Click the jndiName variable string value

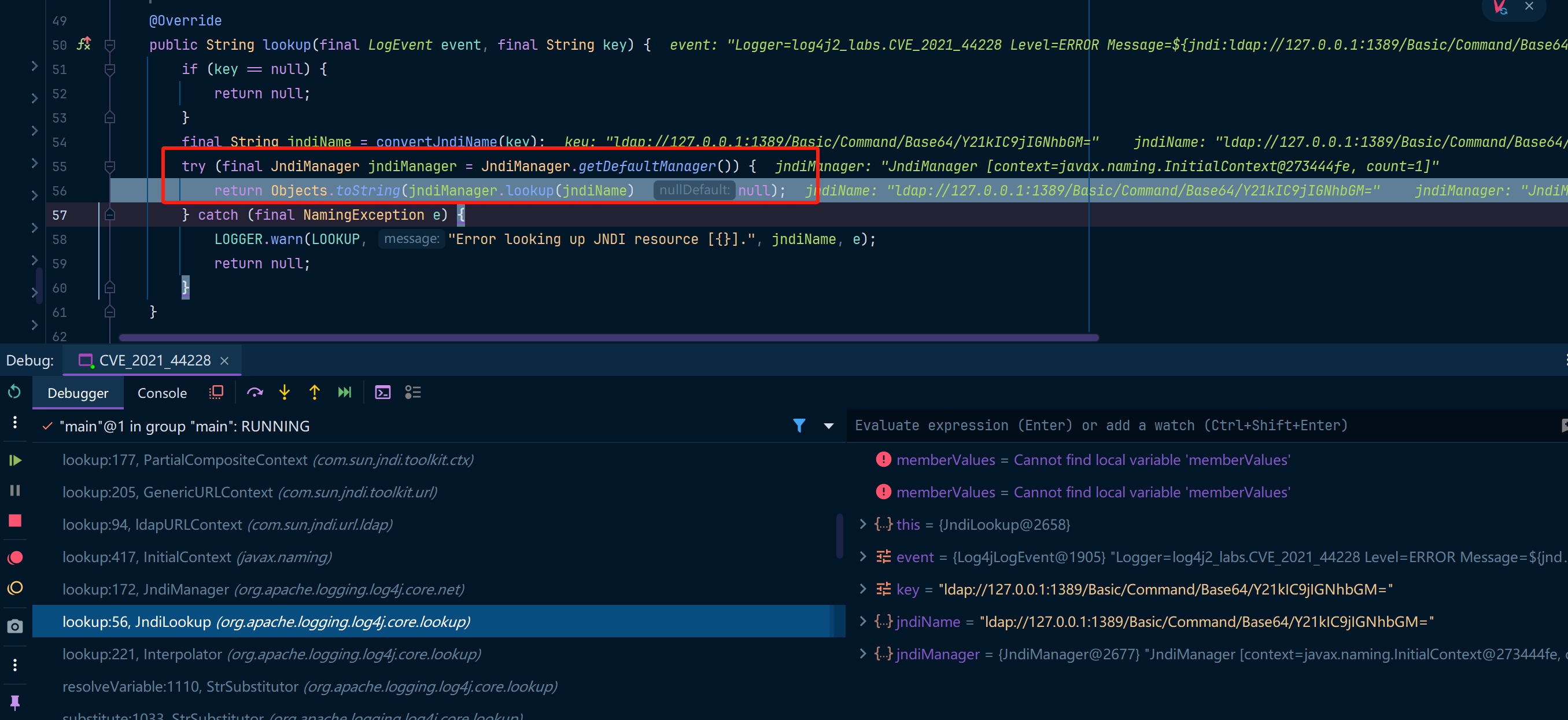point(1207,622)
